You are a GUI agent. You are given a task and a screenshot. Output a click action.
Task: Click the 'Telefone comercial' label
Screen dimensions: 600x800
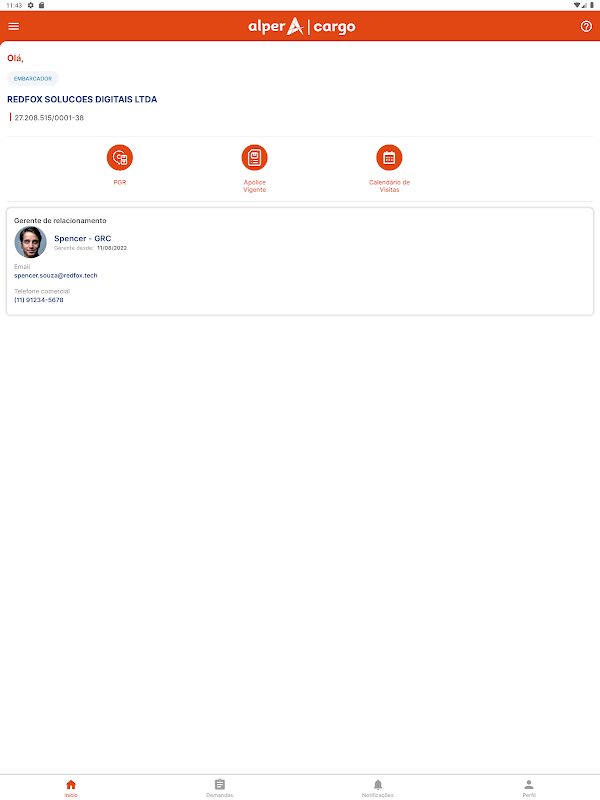(x=42, y=291)
